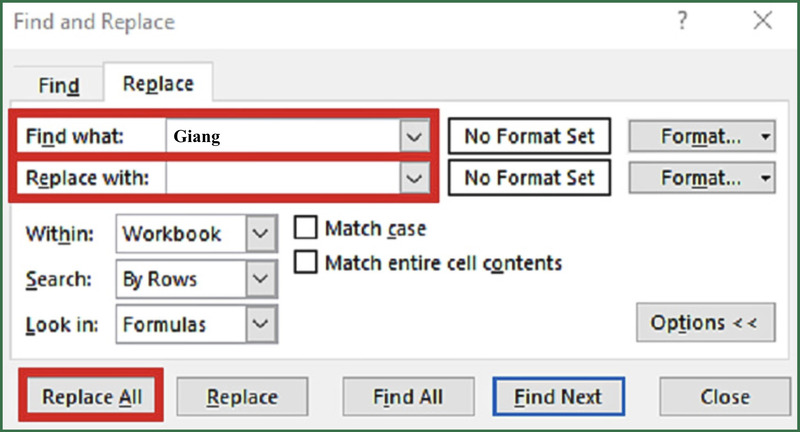
Task: Open the Look in Formulas dropdown
Action: coord(260,324)
